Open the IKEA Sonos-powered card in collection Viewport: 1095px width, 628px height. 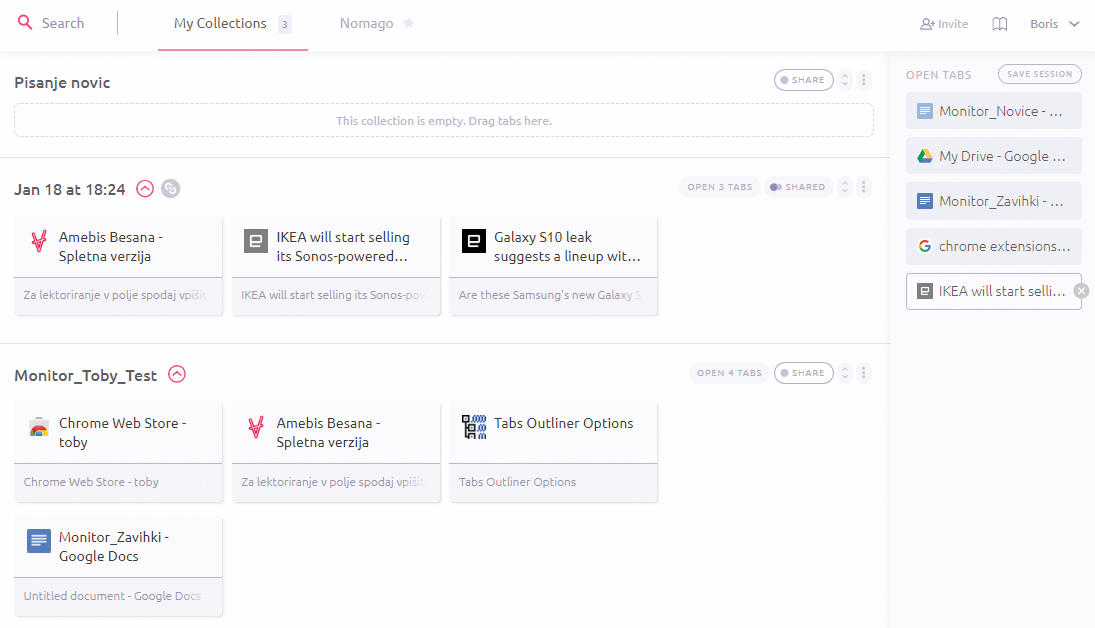pos(336,265)
